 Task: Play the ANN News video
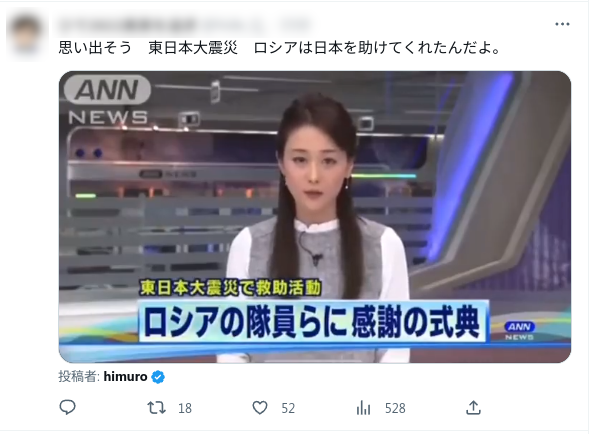click(314, 217)
